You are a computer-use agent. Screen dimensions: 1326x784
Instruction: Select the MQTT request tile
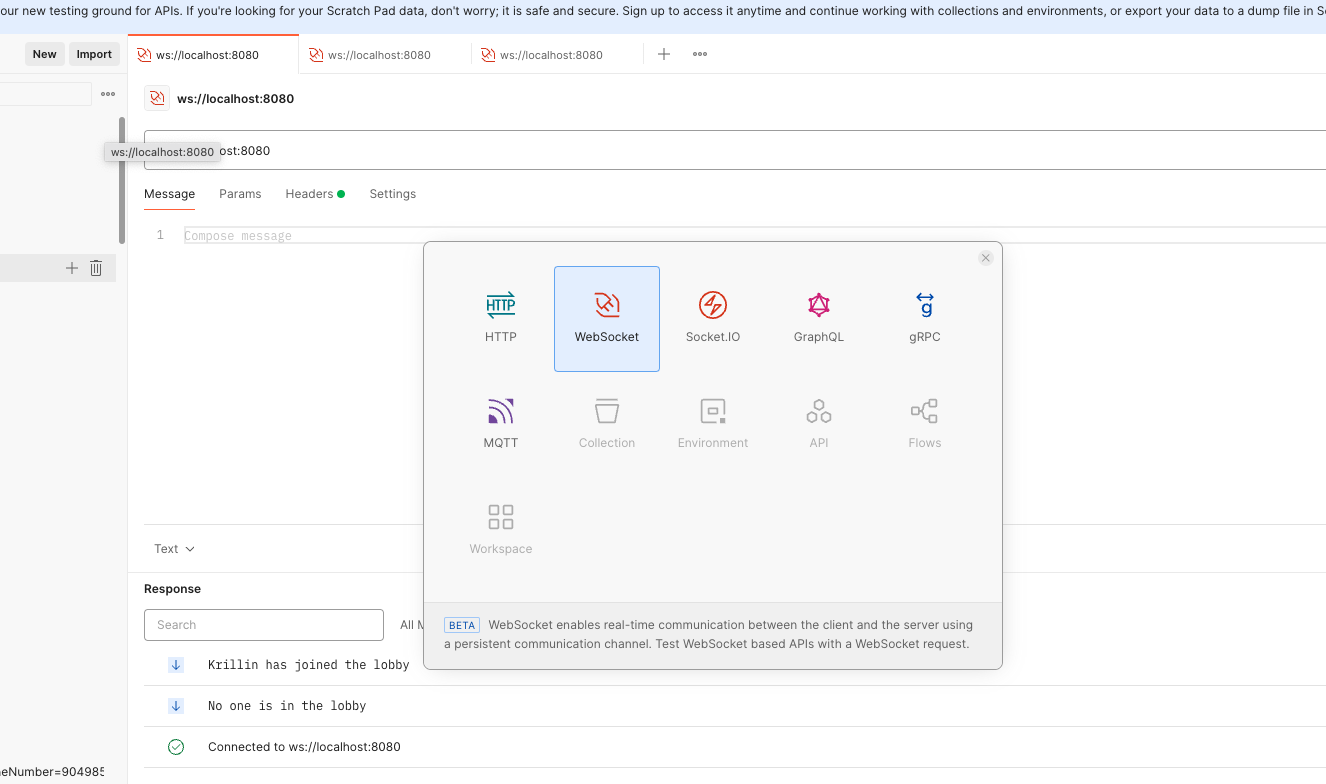(501, 425)
